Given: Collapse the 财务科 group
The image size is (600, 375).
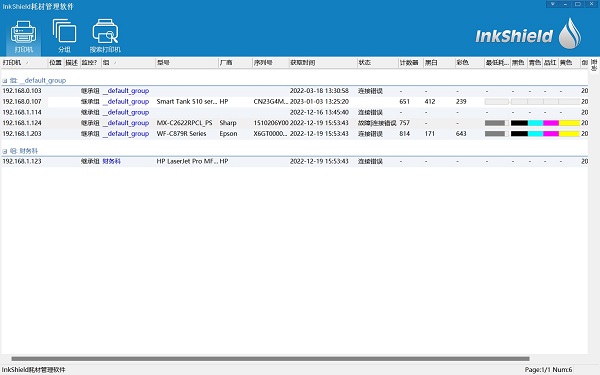Looking at the screenshot, I should pyautogui.click(x=5, y=151).
